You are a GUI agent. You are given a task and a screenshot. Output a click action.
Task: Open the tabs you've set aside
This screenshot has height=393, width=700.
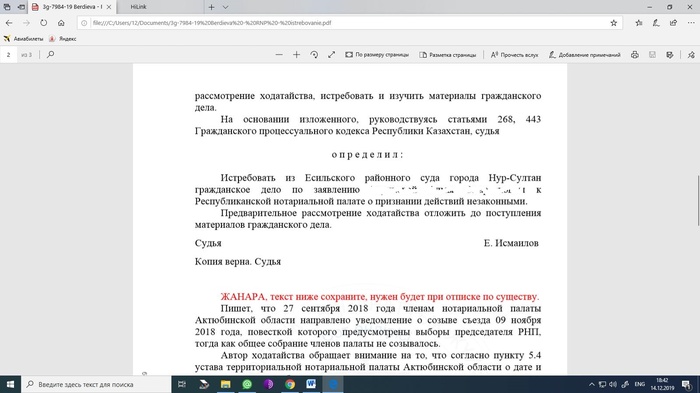[x=7, y=7]
